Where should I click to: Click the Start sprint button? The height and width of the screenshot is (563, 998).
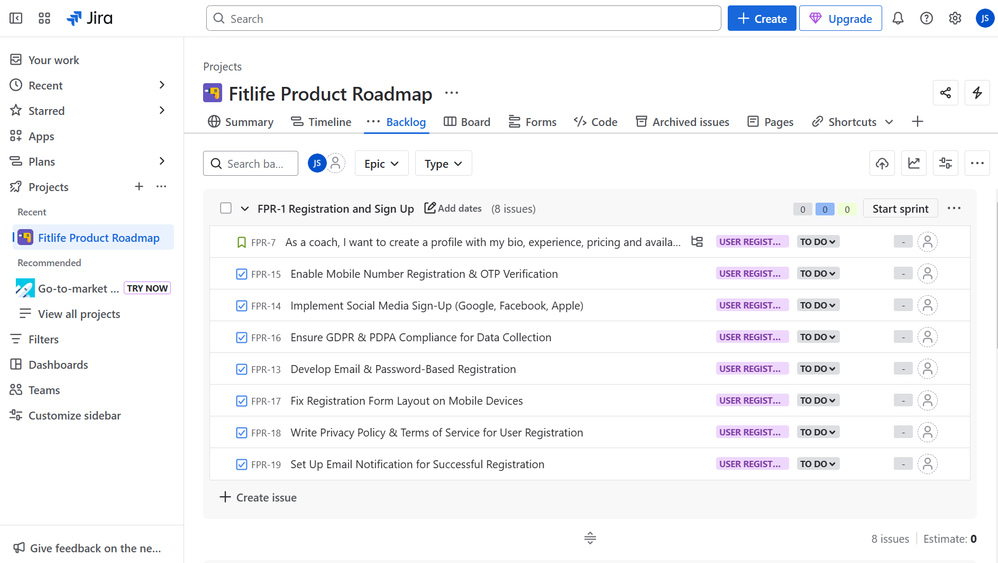click(900, 209)
